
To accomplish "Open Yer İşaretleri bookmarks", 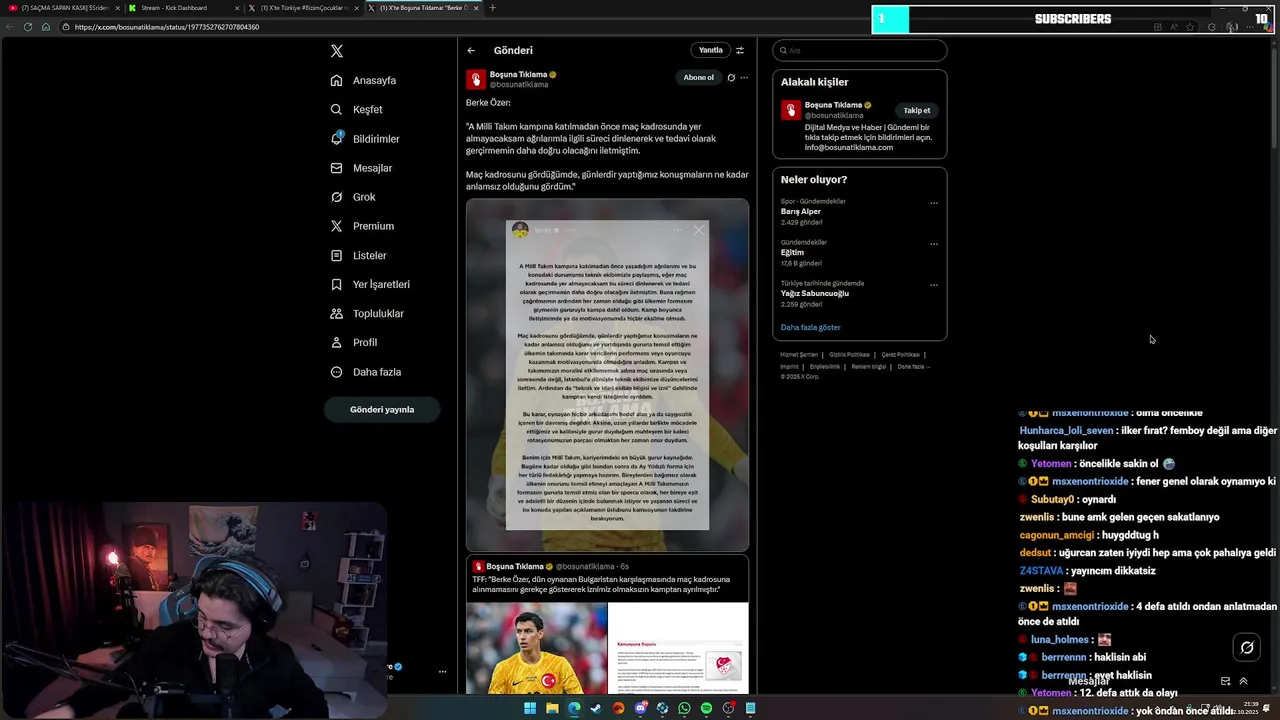I will pyautogui.click(x=370, y=284).
